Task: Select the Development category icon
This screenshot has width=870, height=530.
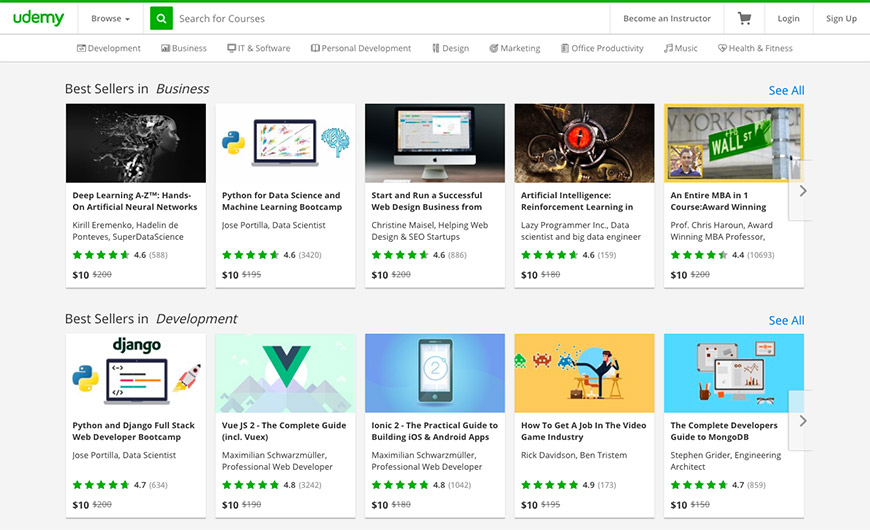Action: [82, 48]
